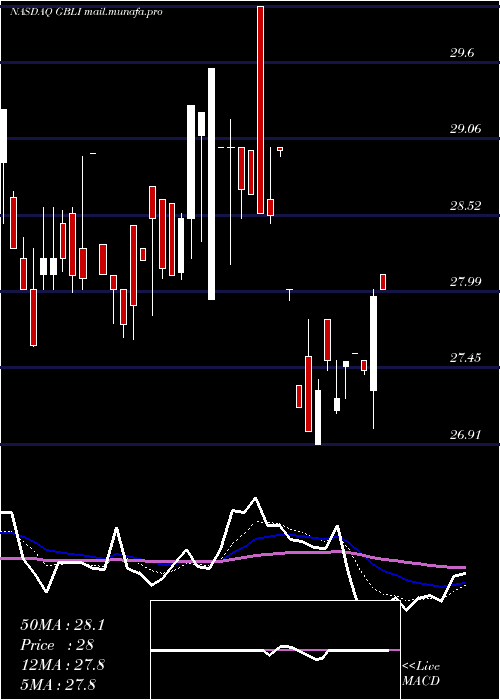Click the 29.06 price axis label
Image resolution: width=500 pixels, height=700 pixels.
coord(465,129)
